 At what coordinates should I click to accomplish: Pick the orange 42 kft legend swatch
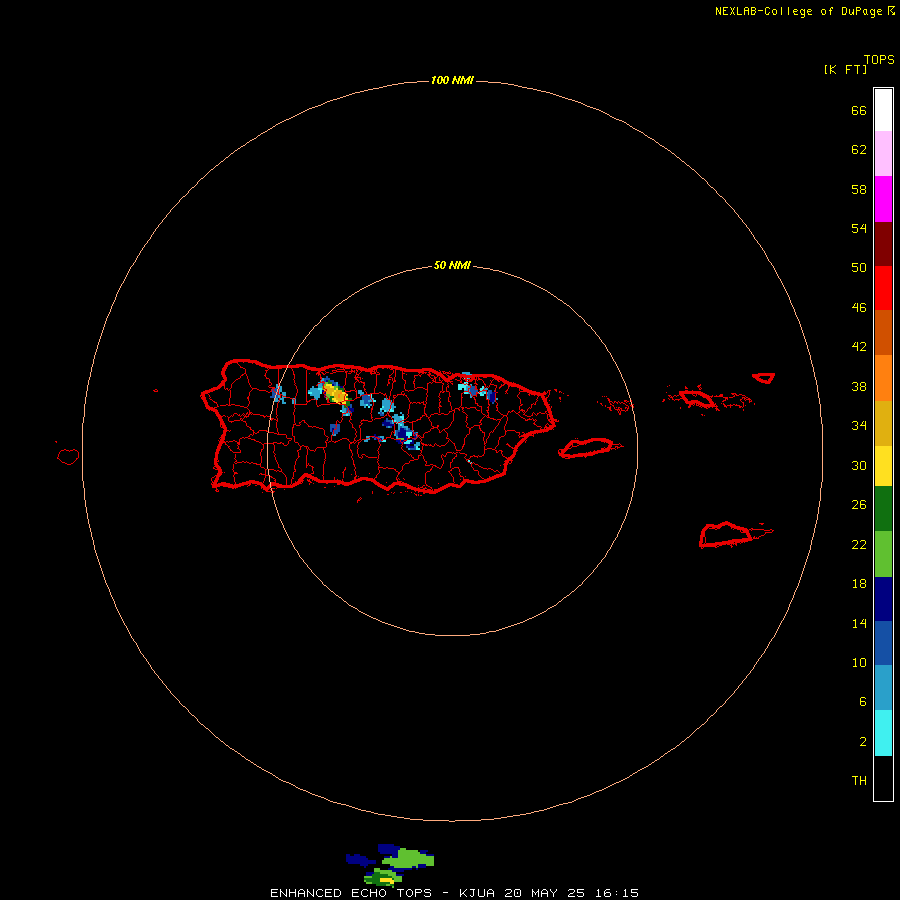click(x=883, y=378)
